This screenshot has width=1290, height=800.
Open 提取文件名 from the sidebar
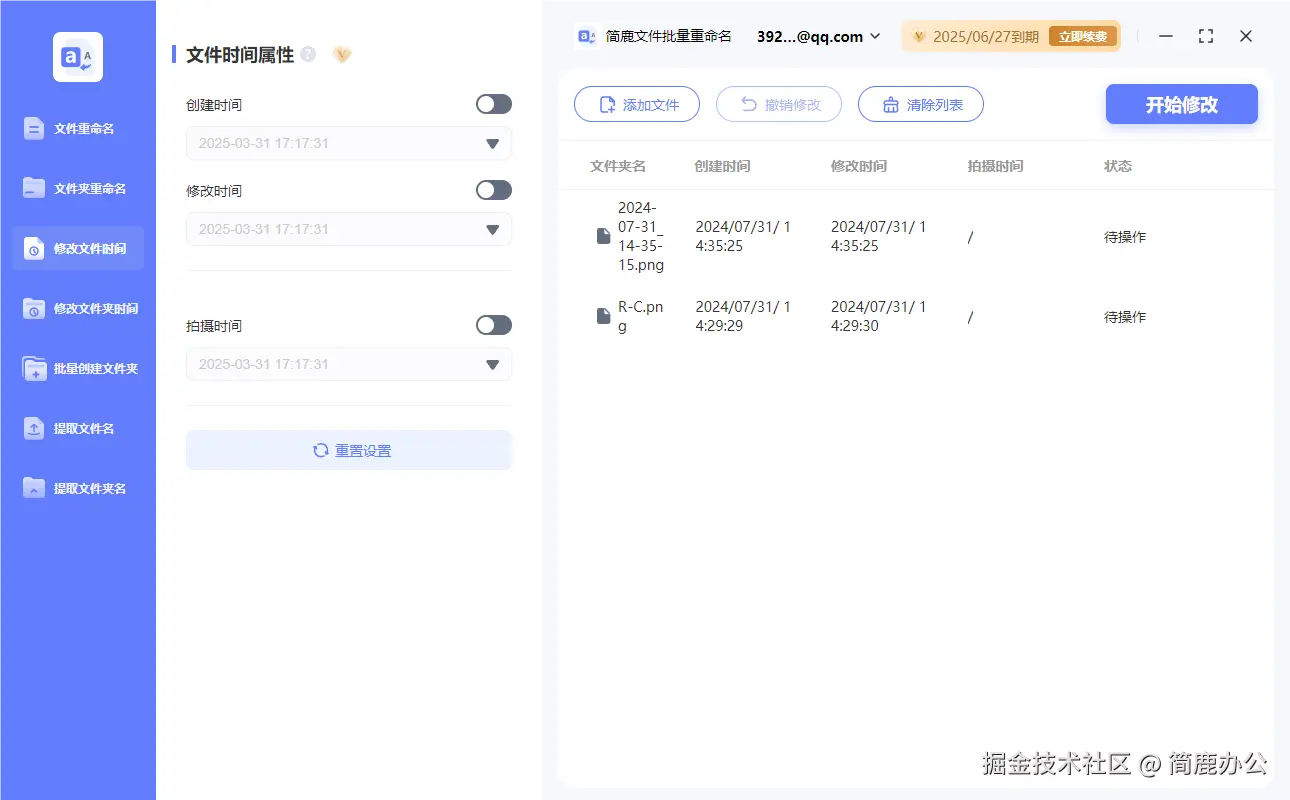pos(78,429)
